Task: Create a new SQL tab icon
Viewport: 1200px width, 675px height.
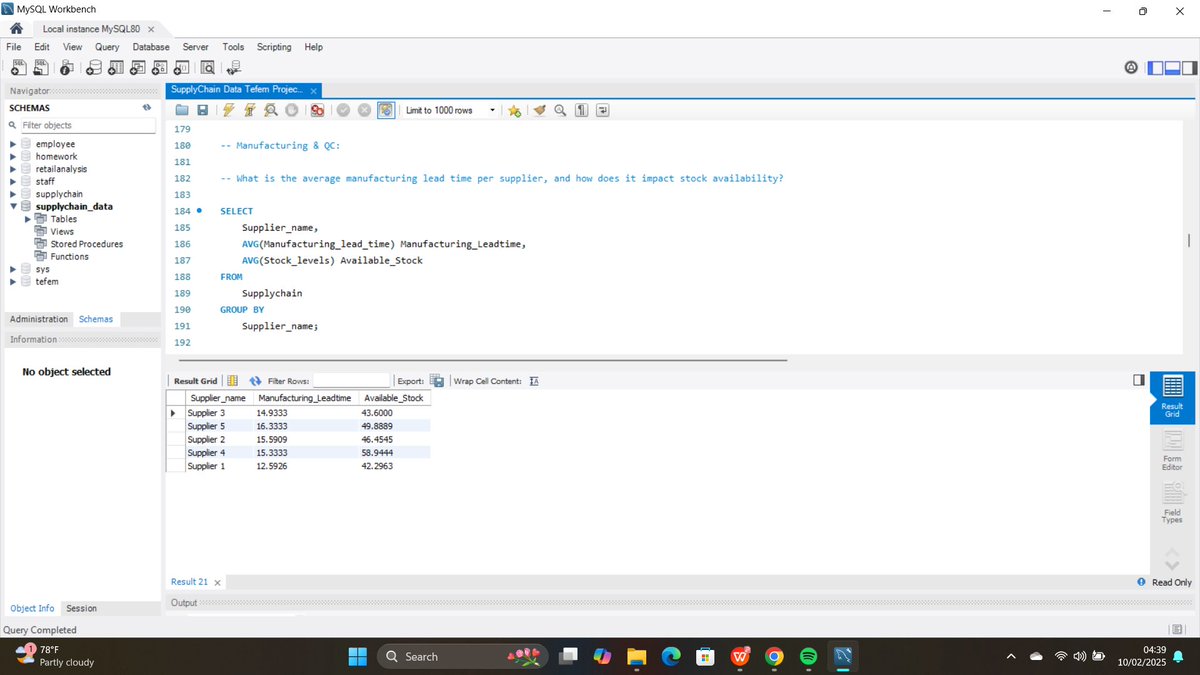Action: point(17,68)
